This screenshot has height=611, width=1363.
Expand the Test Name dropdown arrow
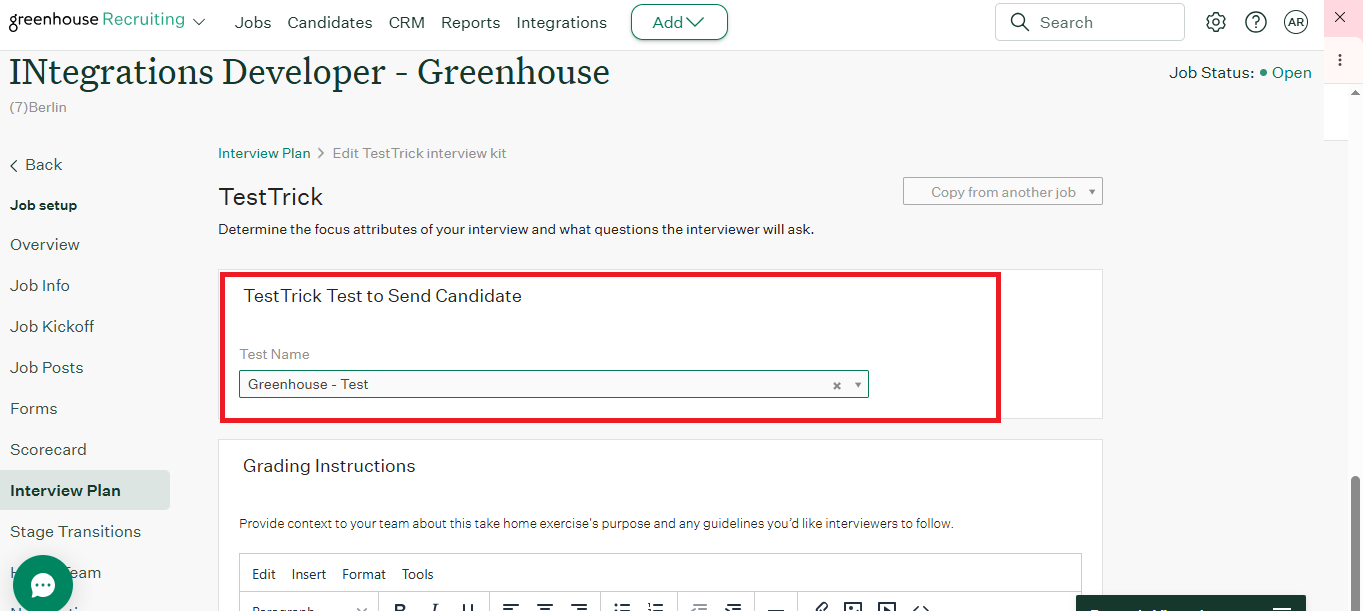coord(857,385)
